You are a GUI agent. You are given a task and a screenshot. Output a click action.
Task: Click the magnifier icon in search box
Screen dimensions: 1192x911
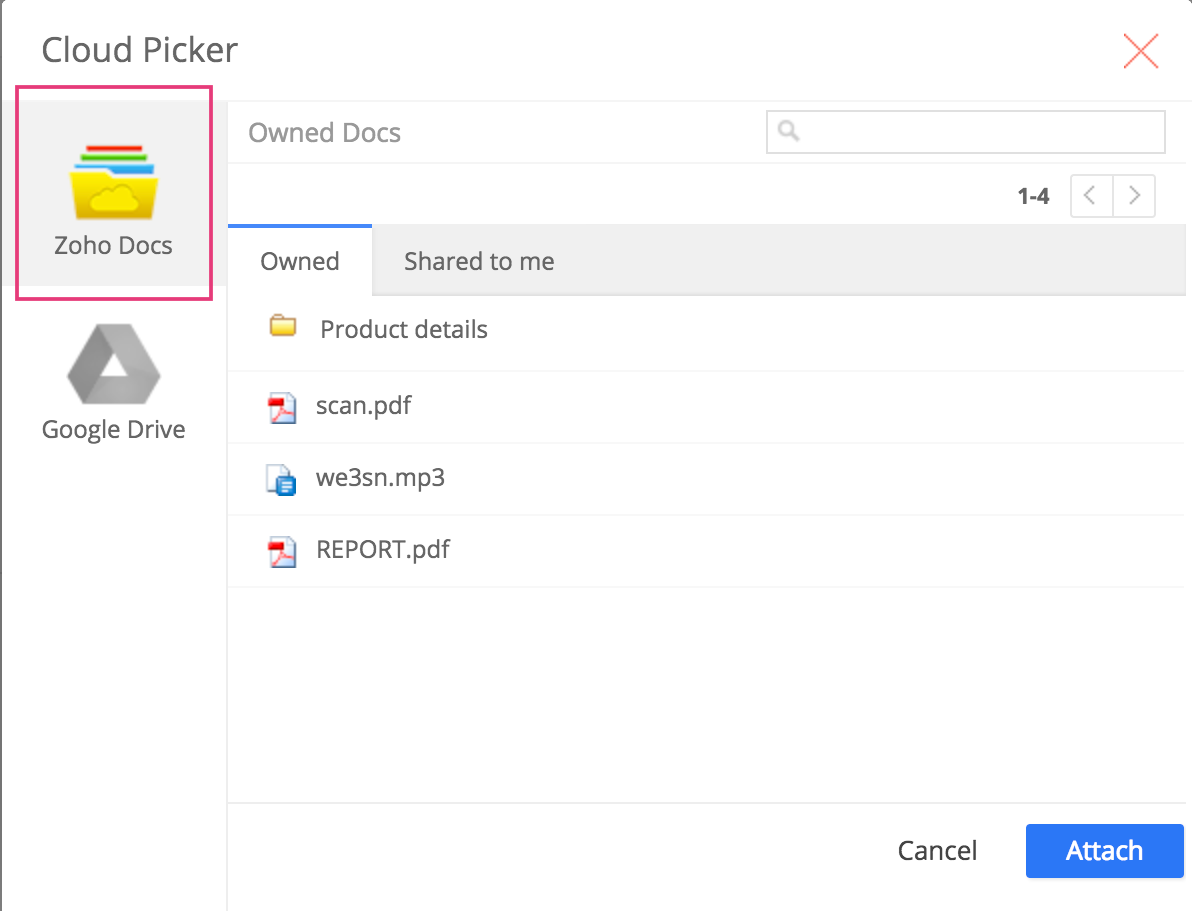[x=788, y=131]
